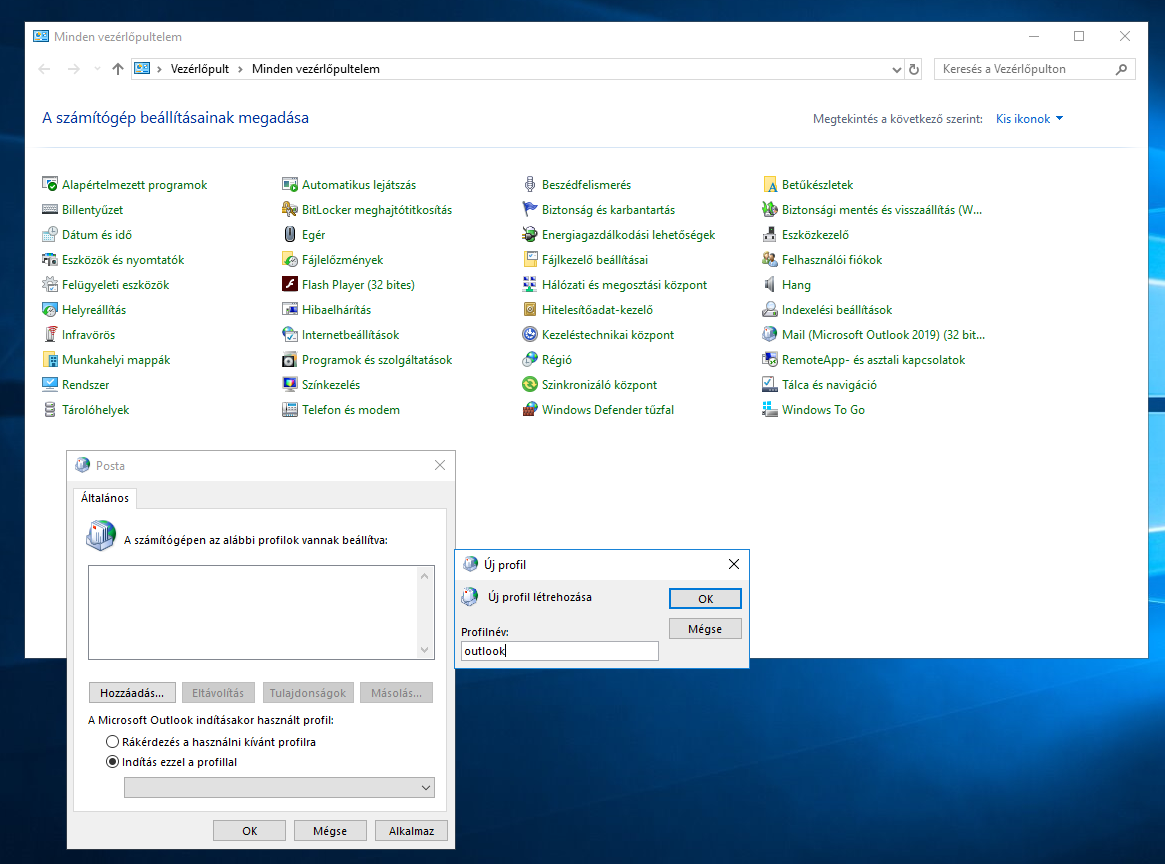Open the Dátum és idő icon
1165x864 pixels.
click(x=50, y=235)
